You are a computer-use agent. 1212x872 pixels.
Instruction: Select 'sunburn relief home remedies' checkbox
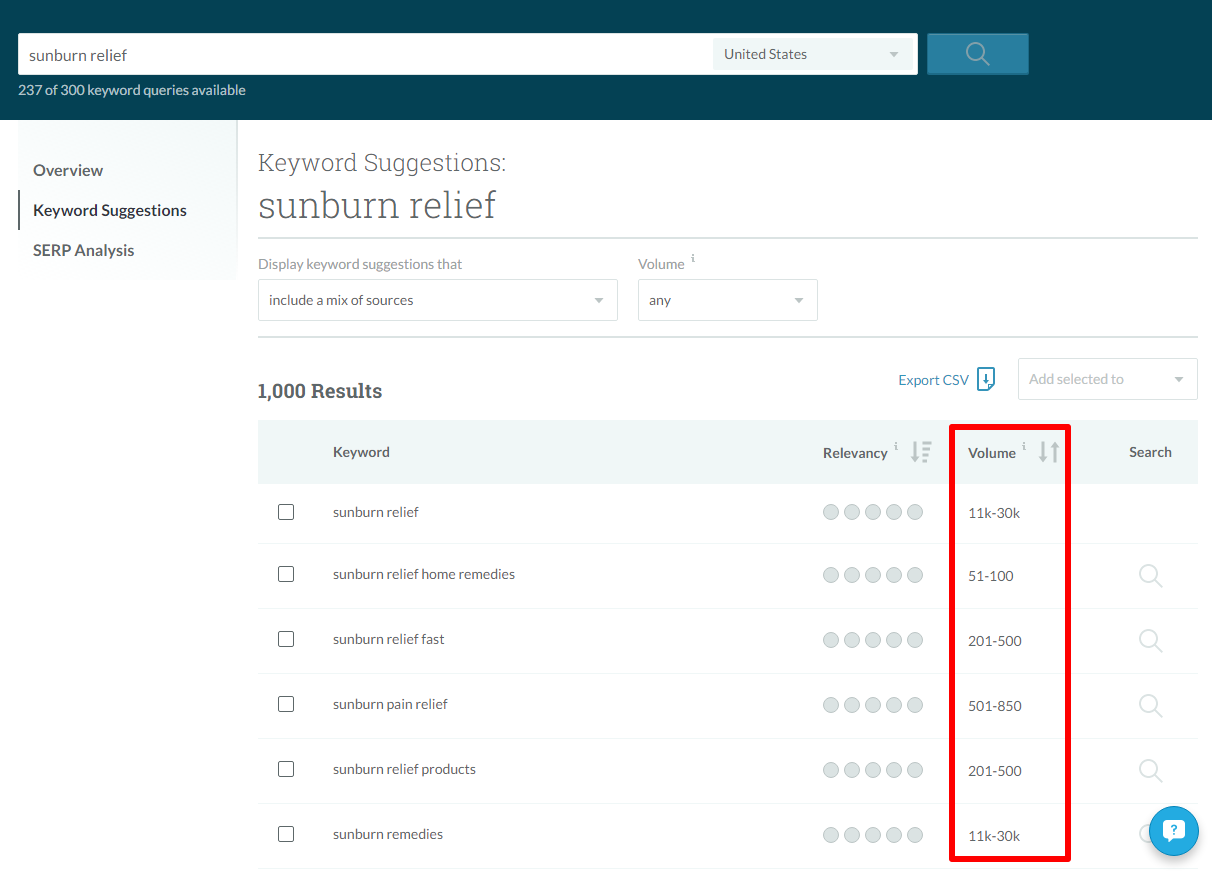click(286, 574)
